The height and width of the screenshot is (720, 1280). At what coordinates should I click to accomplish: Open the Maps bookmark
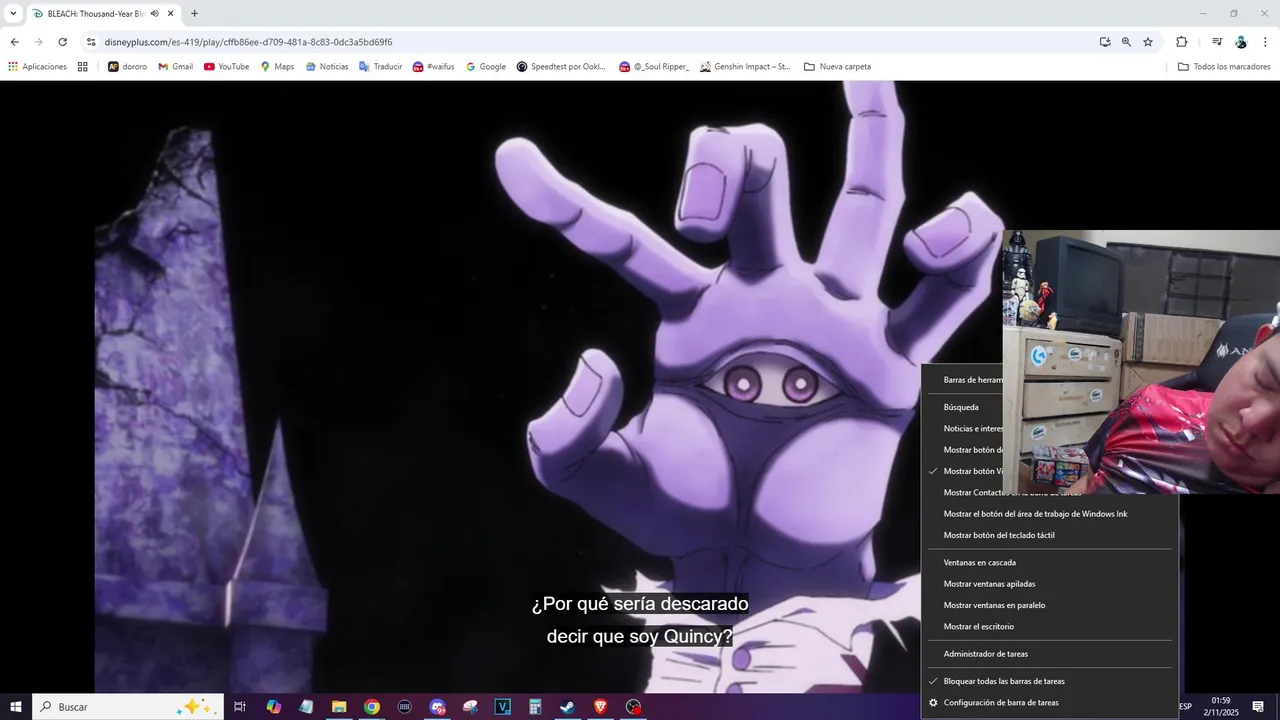[x=277, y=67]
